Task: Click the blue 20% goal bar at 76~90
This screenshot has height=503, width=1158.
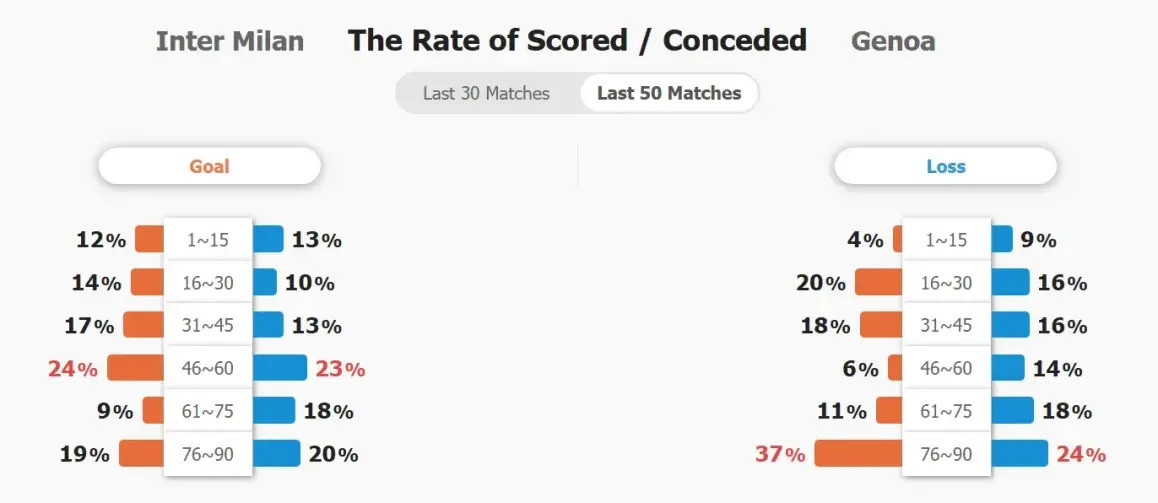Action: [x=276, y=454]
